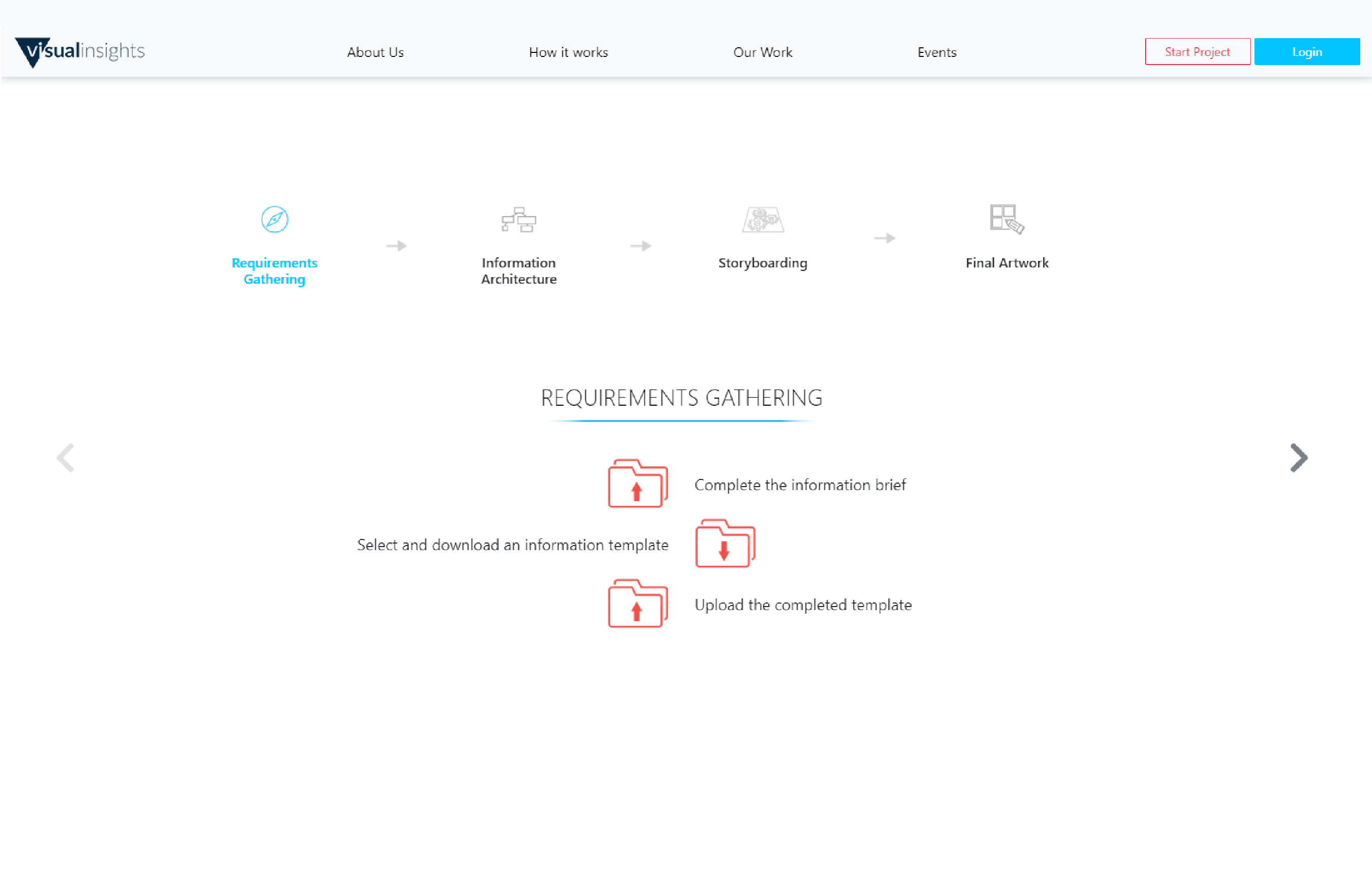Go to How it works page
Screen dimensions: 1372x874
(568, 52)
